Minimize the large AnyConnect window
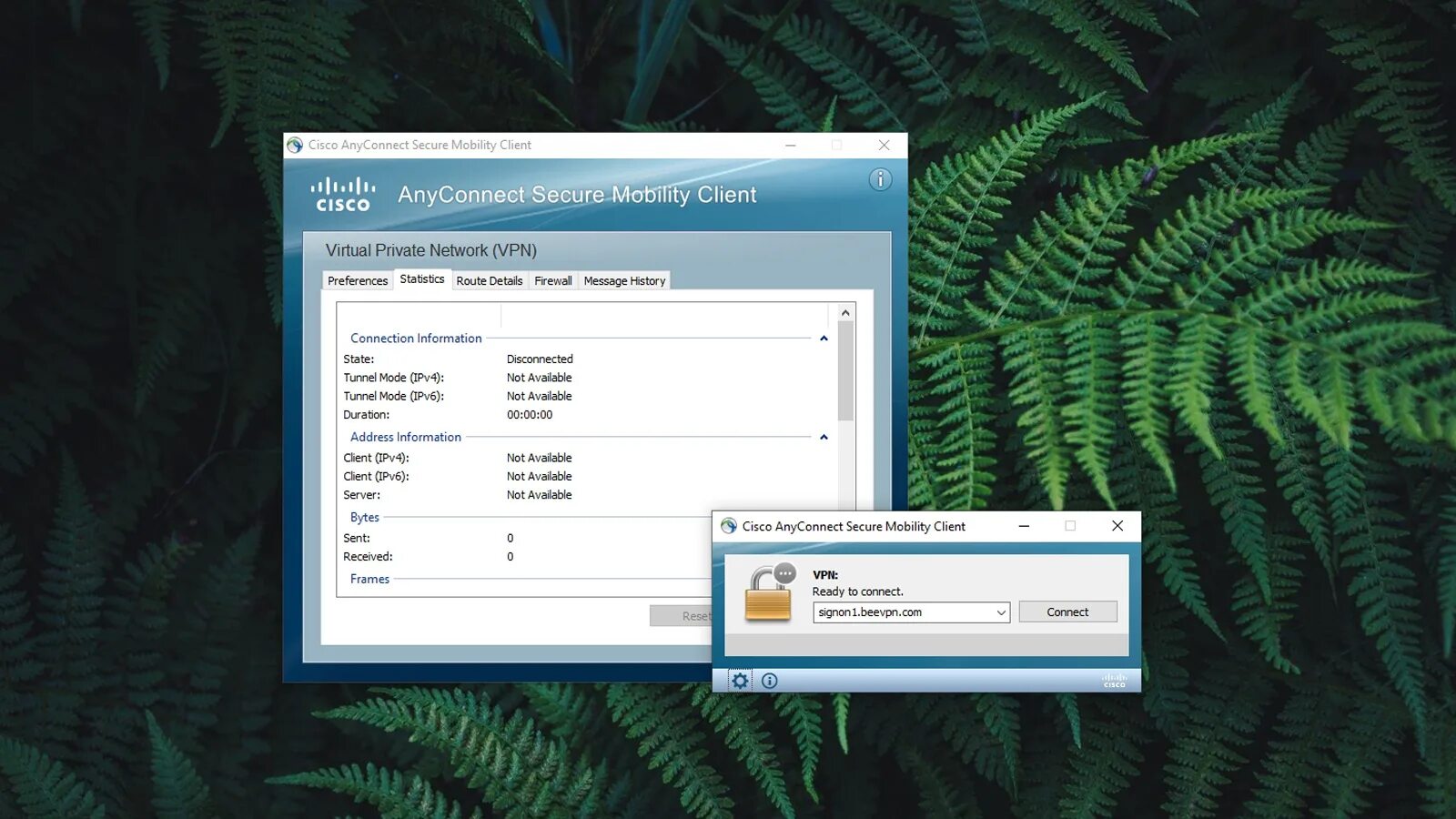The width and height of the screenshot is (1456, 819). click(x=791, y=145)
